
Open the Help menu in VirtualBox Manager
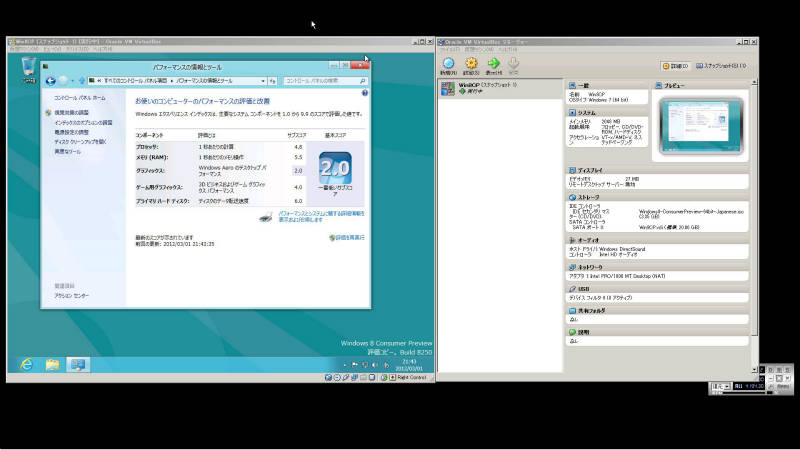pyautogui.click(x=509, y=48)
